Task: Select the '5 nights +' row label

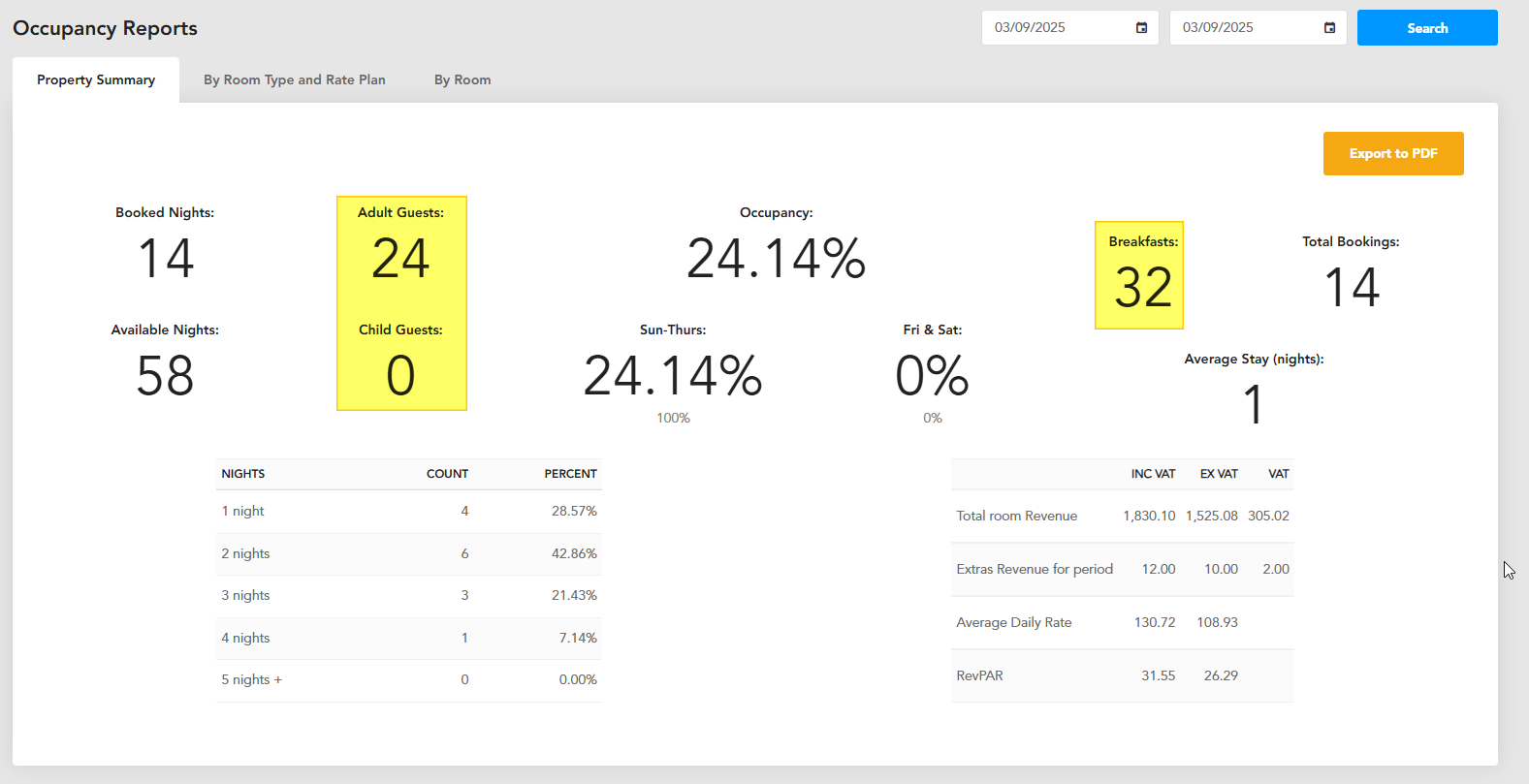Action: coord(251,679)
